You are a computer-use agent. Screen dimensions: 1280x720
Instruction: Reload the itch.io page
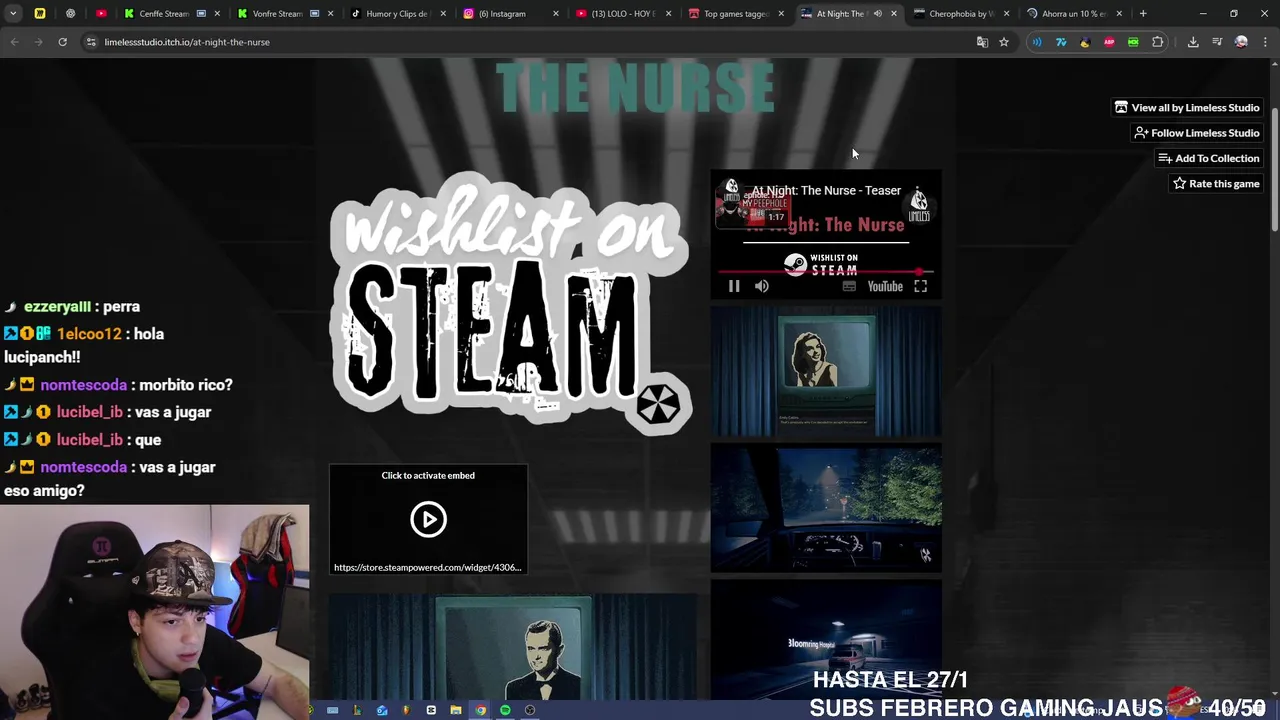point(62,42)
